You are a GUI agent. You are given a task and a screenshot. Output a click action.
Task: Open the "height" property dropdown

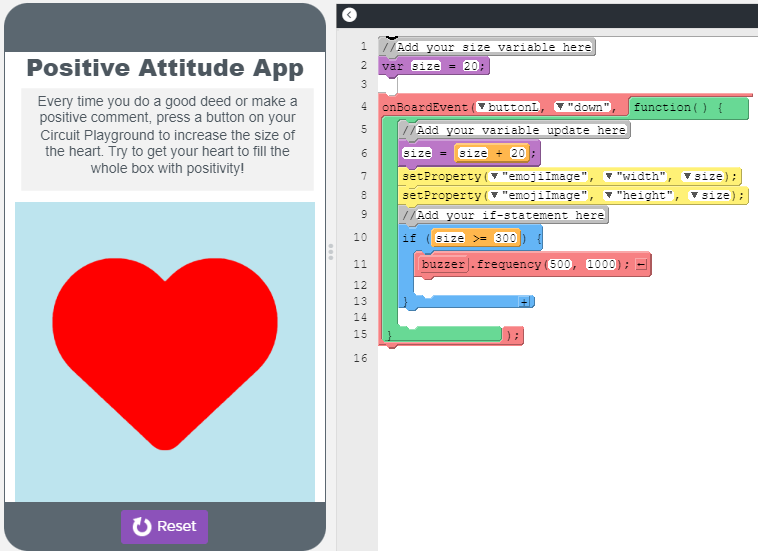point(609,195)
